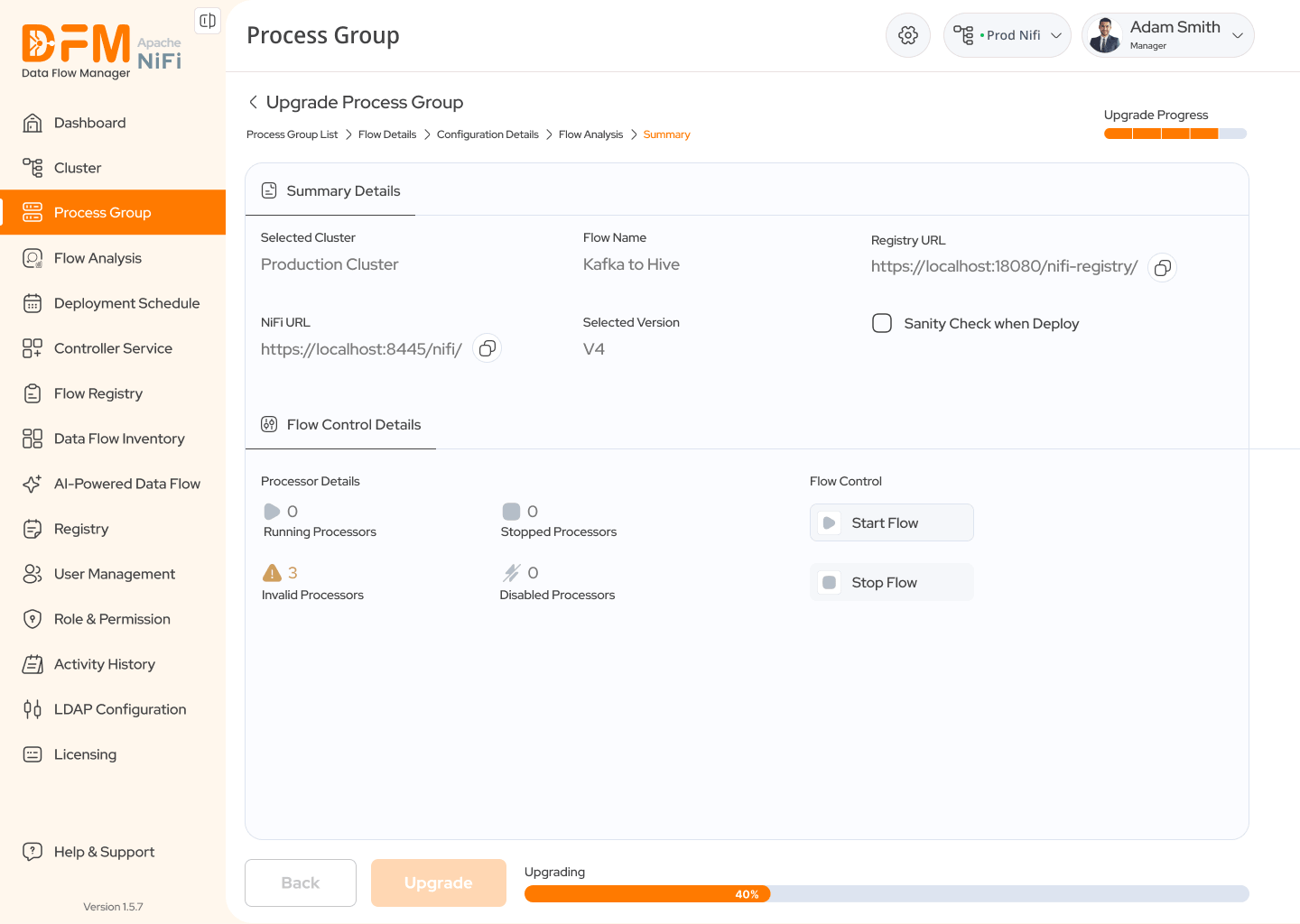Open Deployment Schedule menu item

click(x=113, y=303)
